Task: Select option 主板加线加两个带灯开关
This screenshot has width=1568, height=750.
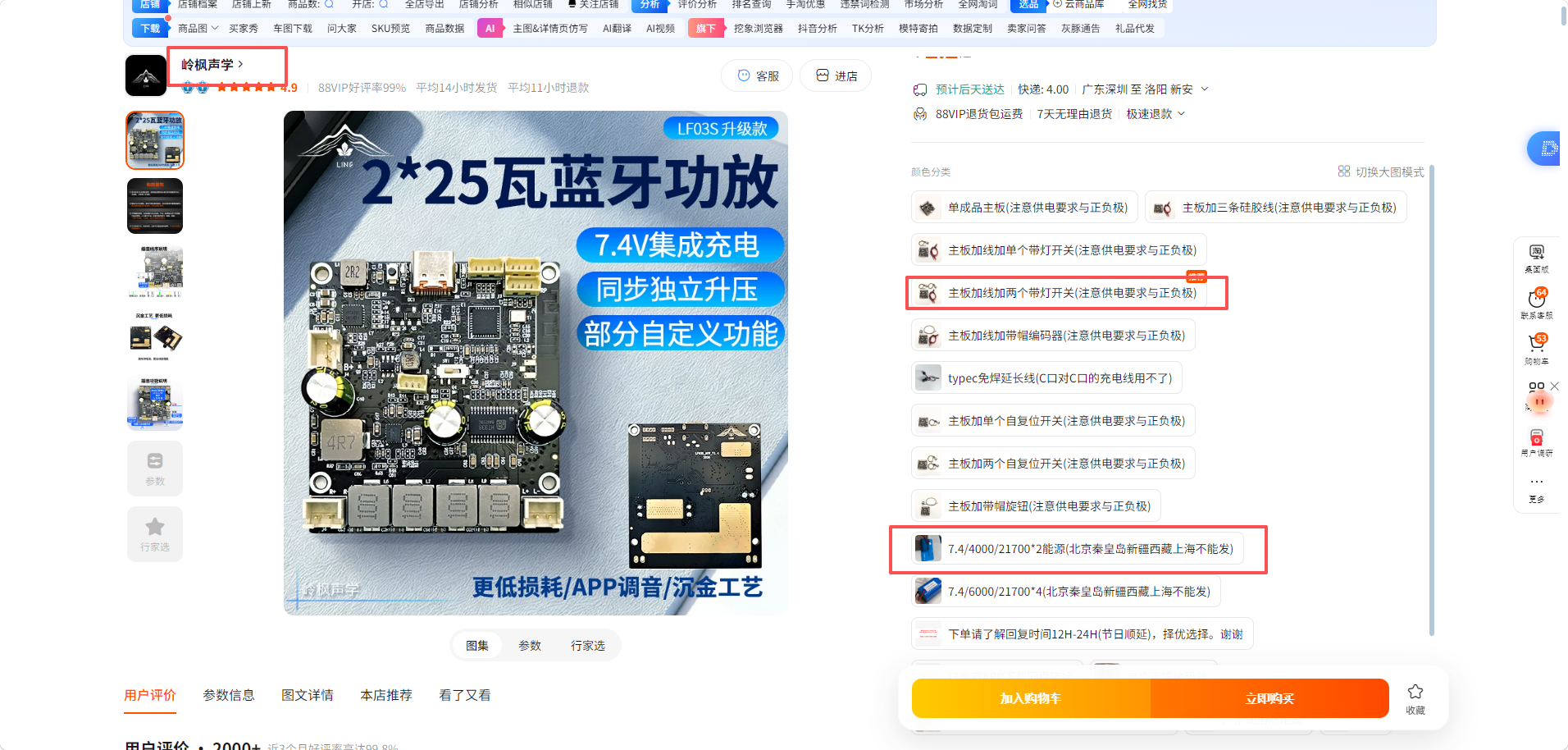Action: click(x=1060, y=293)
